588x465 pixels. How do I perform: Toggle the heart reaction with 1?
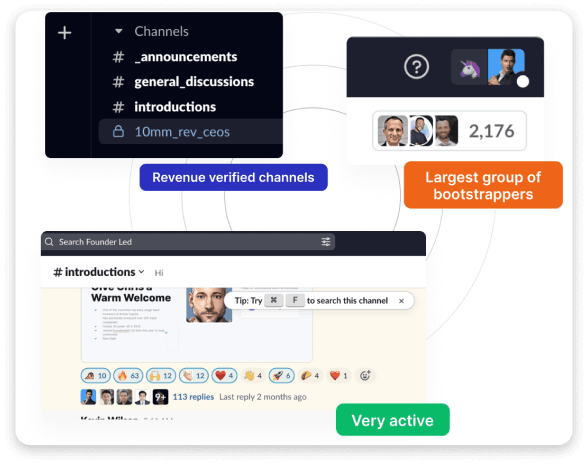[339, 375]
